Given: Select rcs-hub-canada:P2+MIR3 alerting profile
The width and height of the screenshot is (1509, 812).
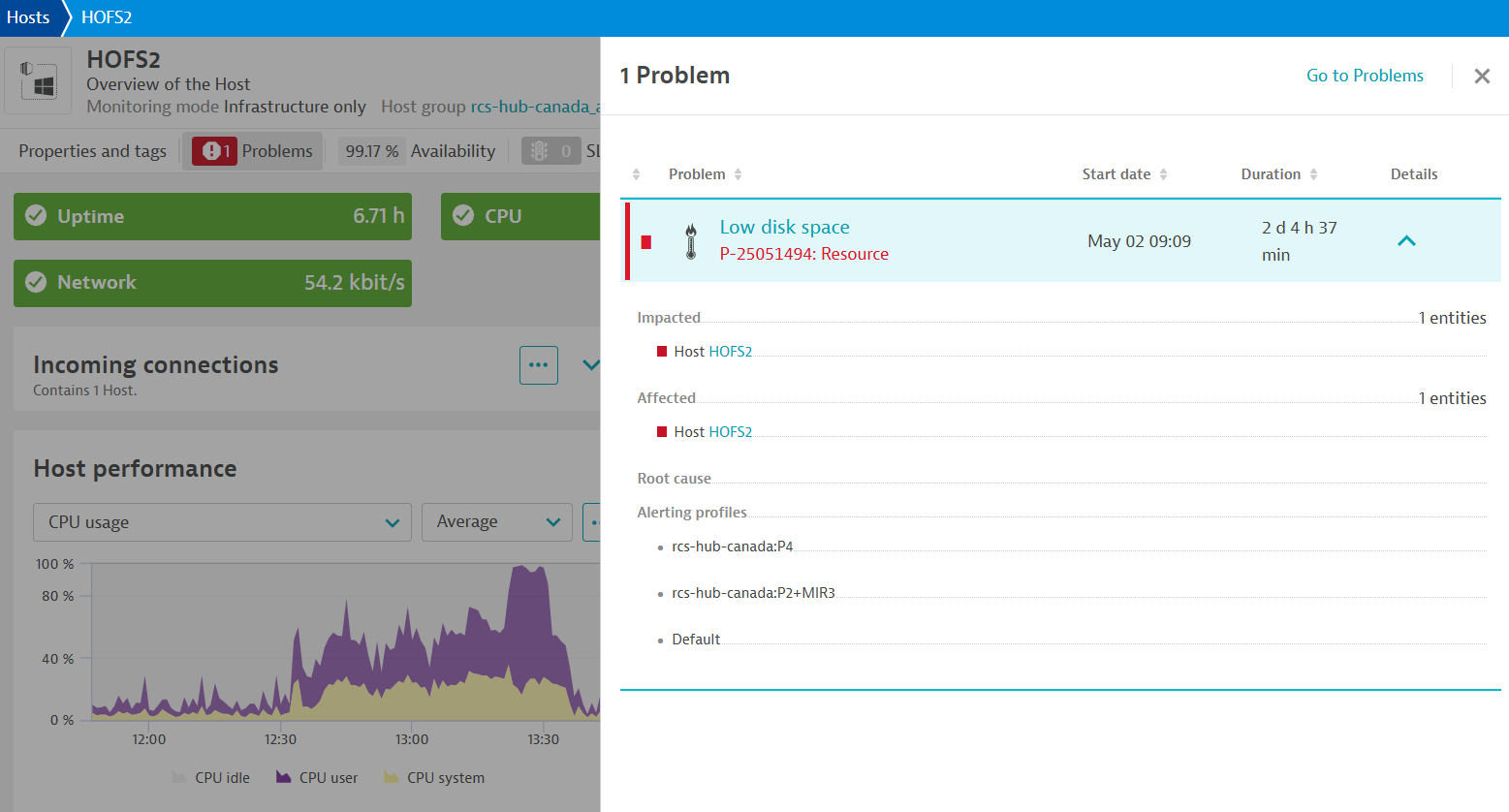Looking at the screenshot, I should click(x=753, y=593).
